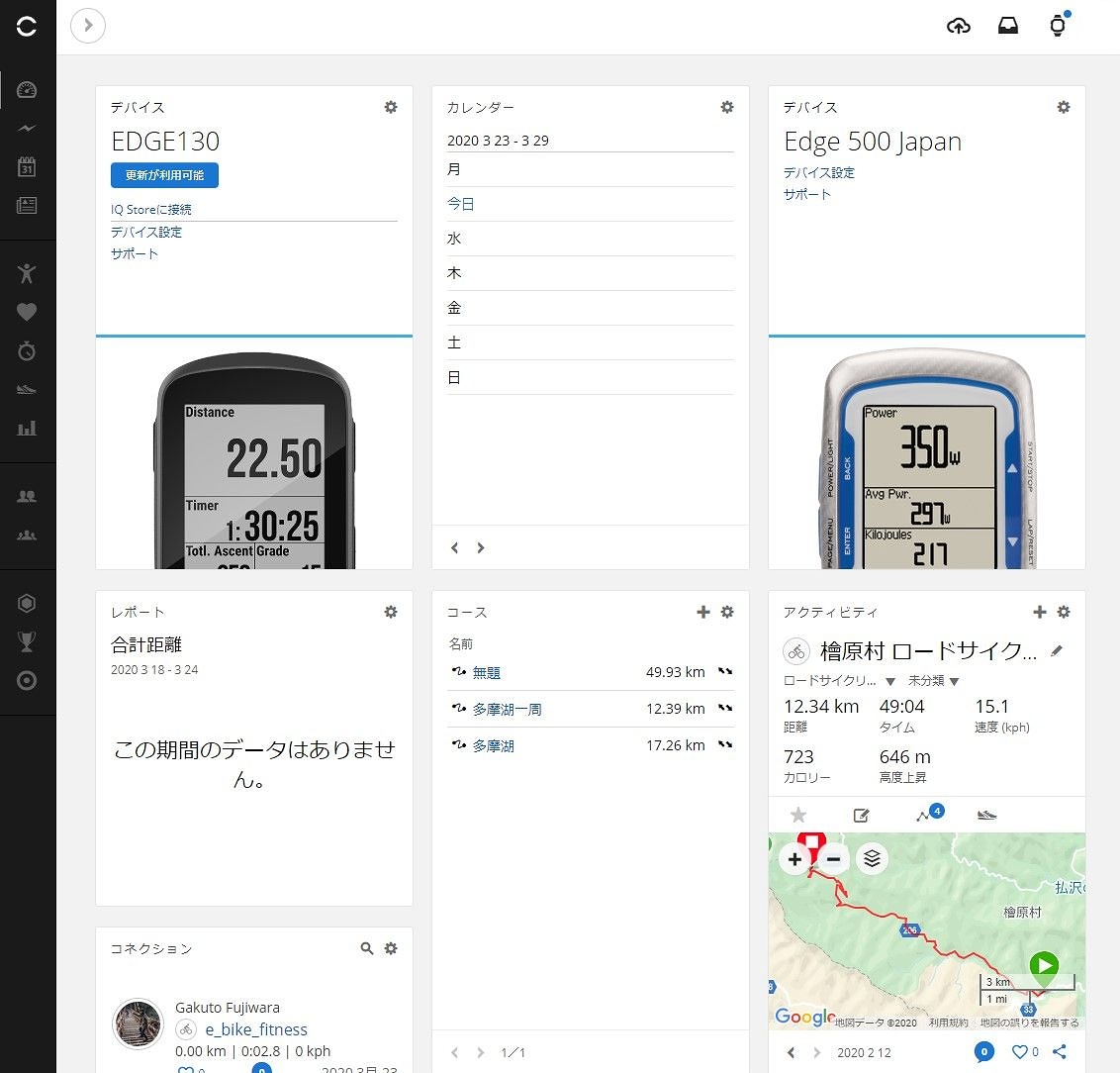This screenshot has height=1073, width=1120.
Task: Open settings gear of コネクション card
Action: (391, 948)
